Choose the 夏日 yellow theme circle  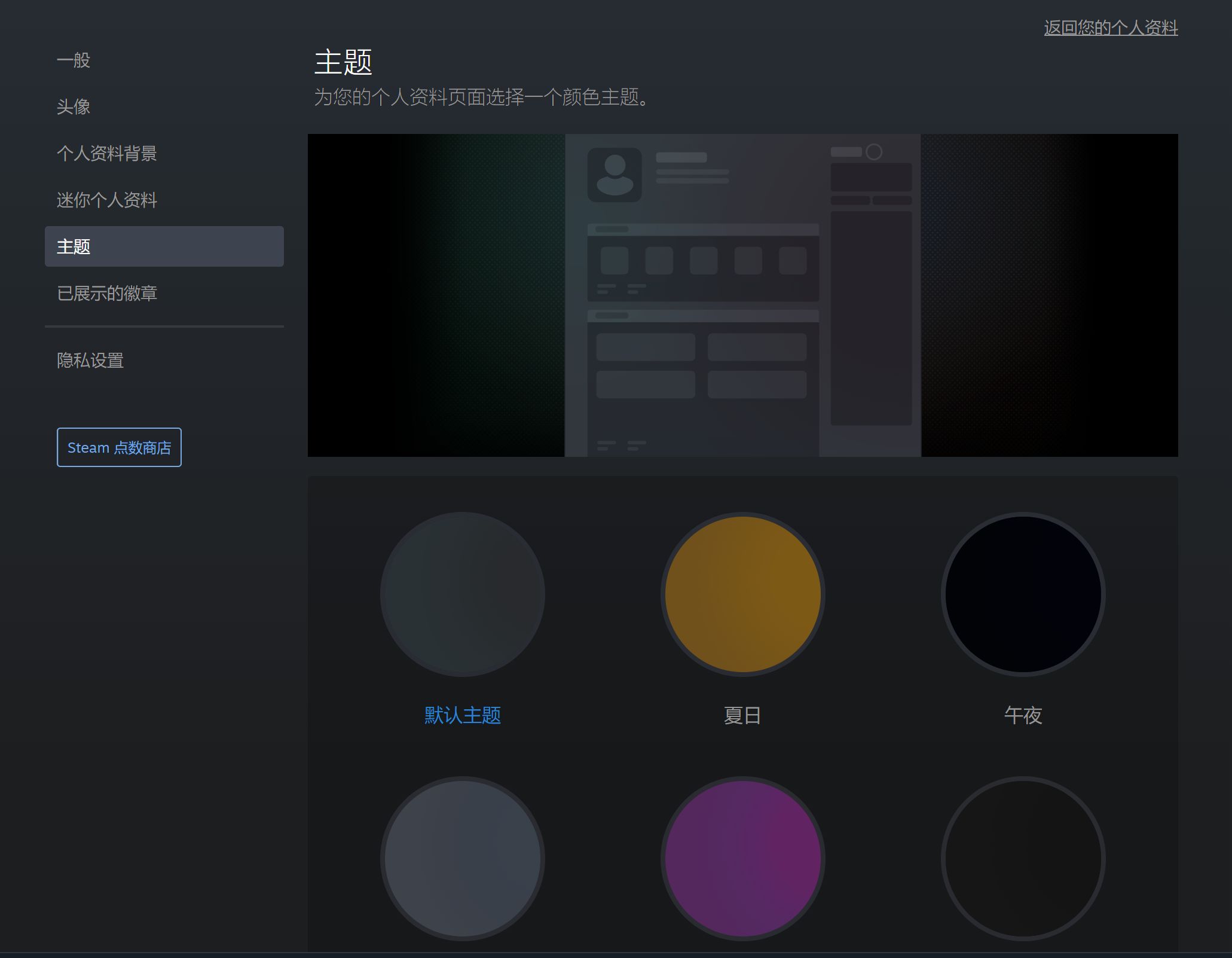tap(743, 593)
